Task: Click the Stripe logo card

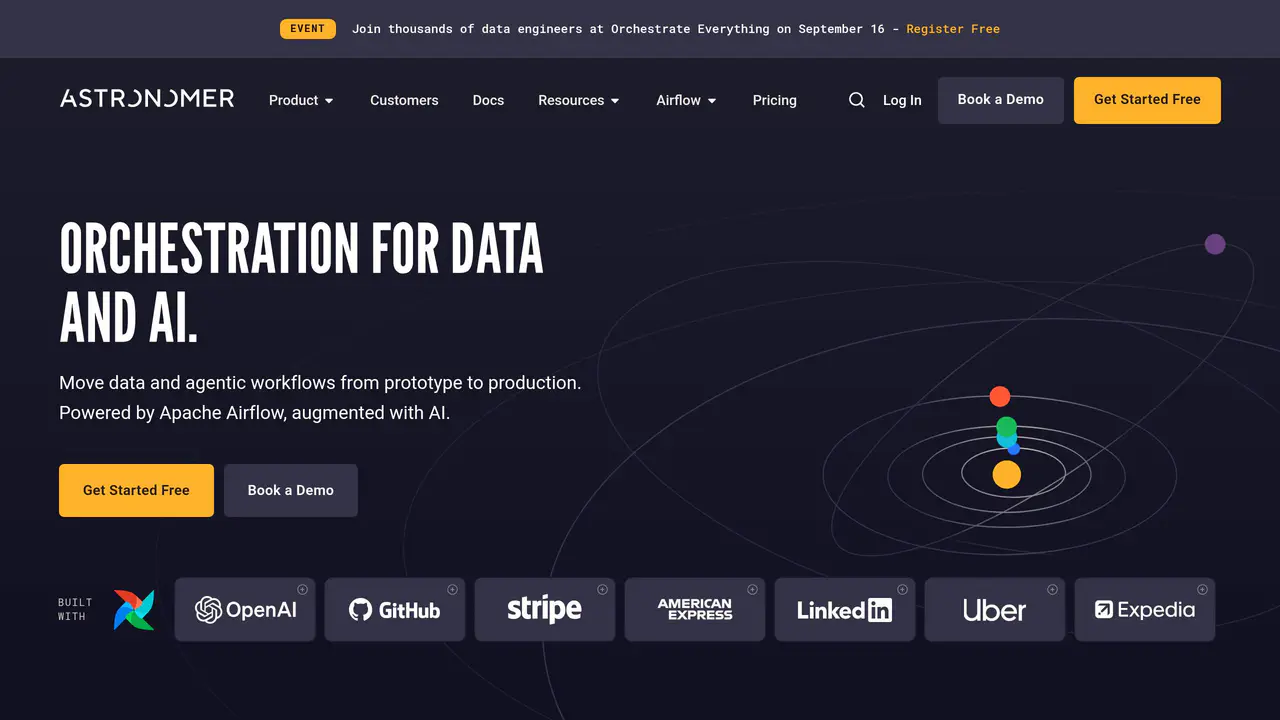Action: tap(545, 609)
